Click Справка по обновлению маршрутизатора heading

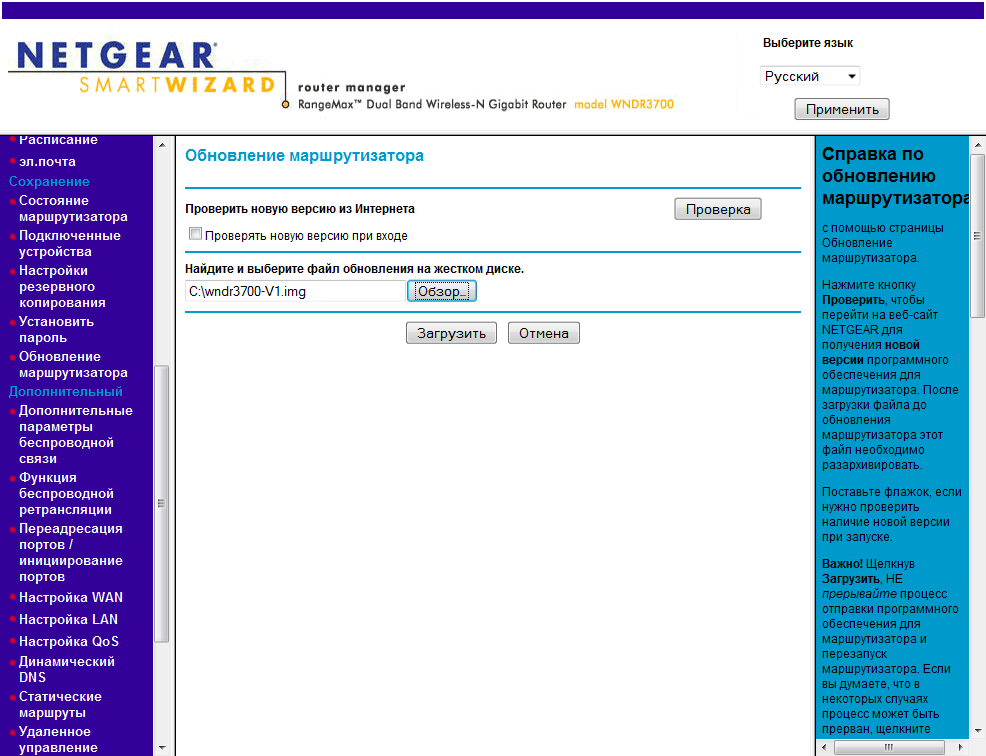click(x=894, y=176)
